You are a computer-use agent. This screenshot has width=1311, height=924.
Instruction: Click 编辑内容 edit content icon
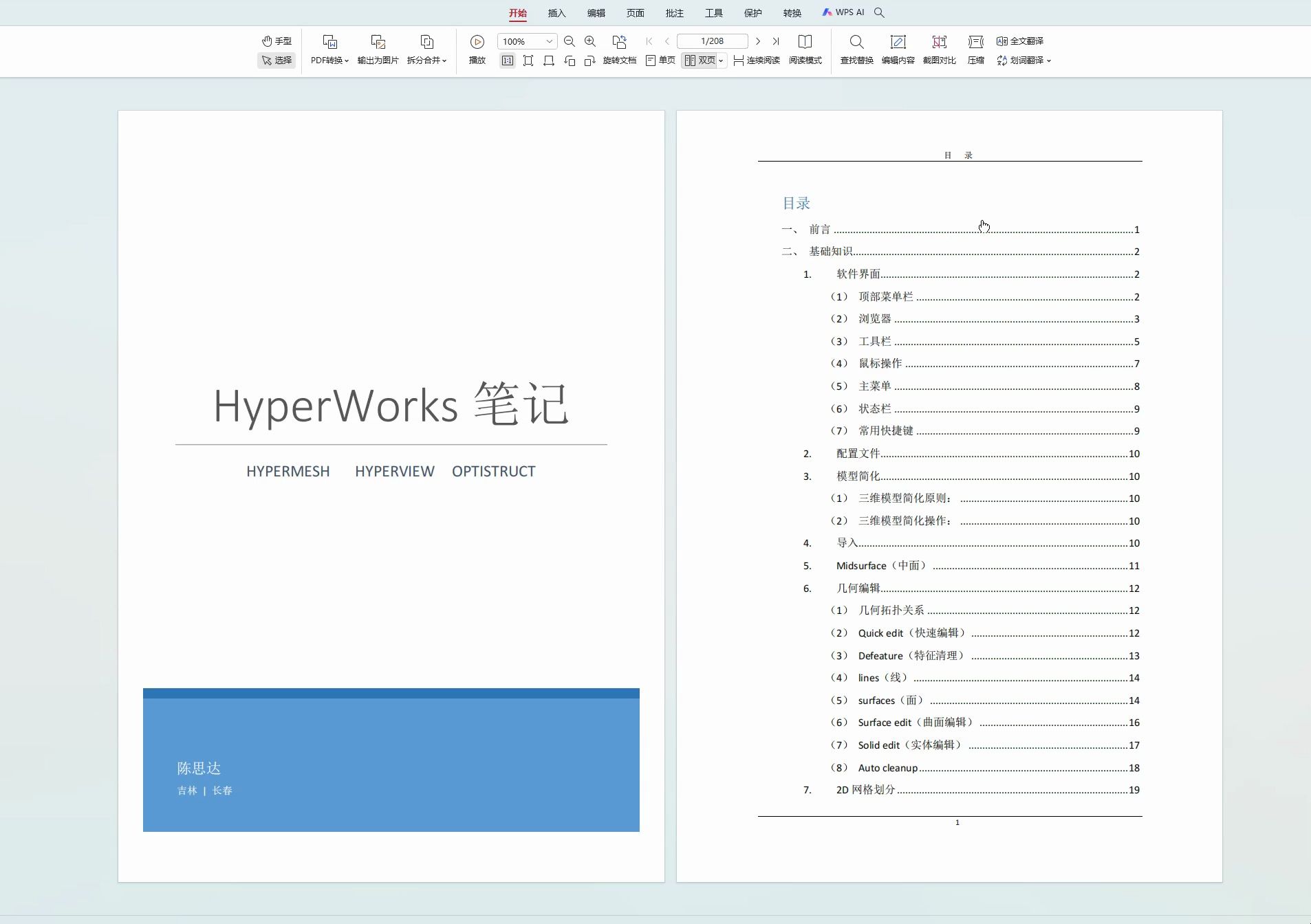tap(898, 50)
